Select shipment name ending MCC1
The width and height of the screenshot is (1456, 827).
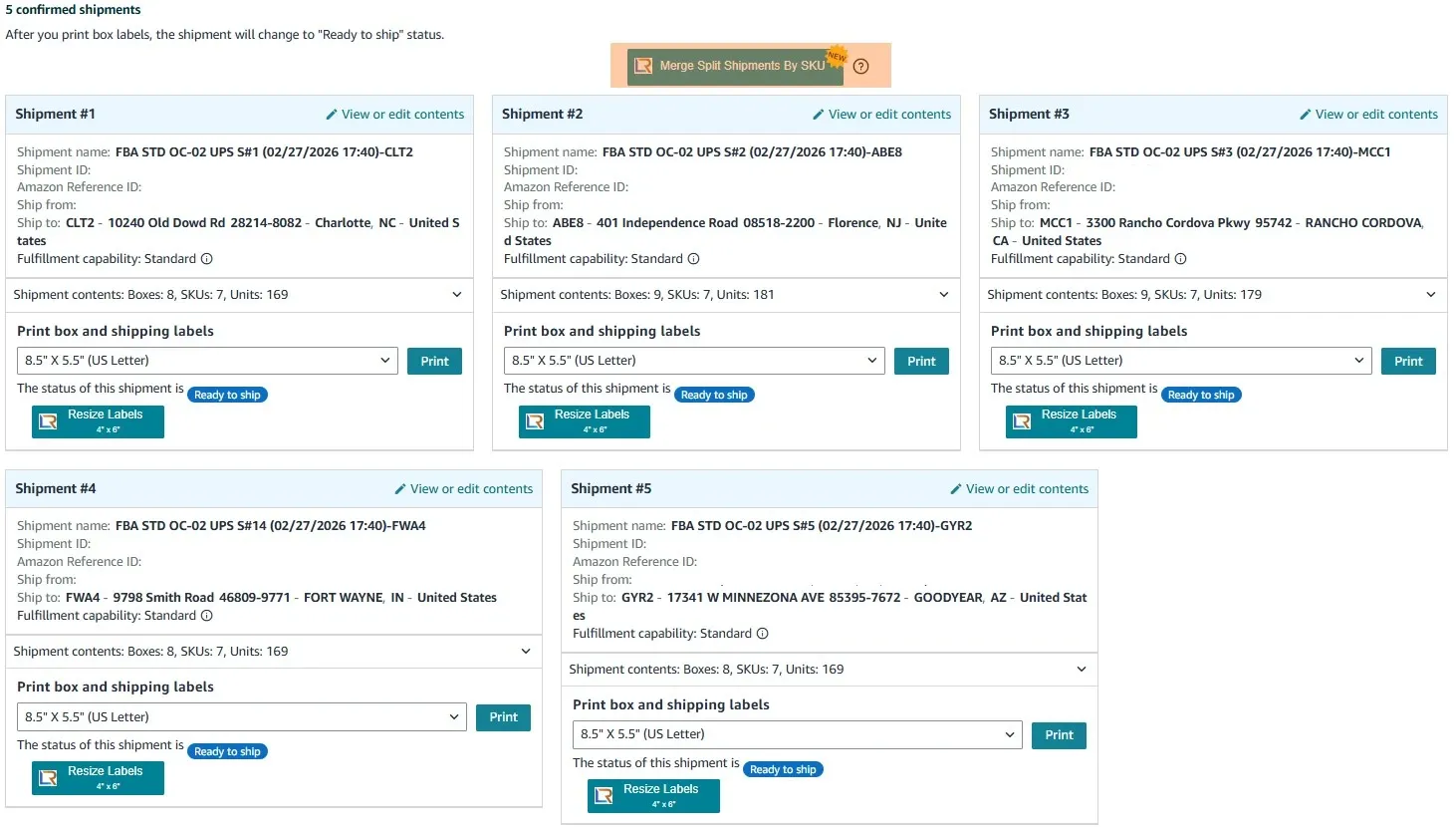[1240, 152]
